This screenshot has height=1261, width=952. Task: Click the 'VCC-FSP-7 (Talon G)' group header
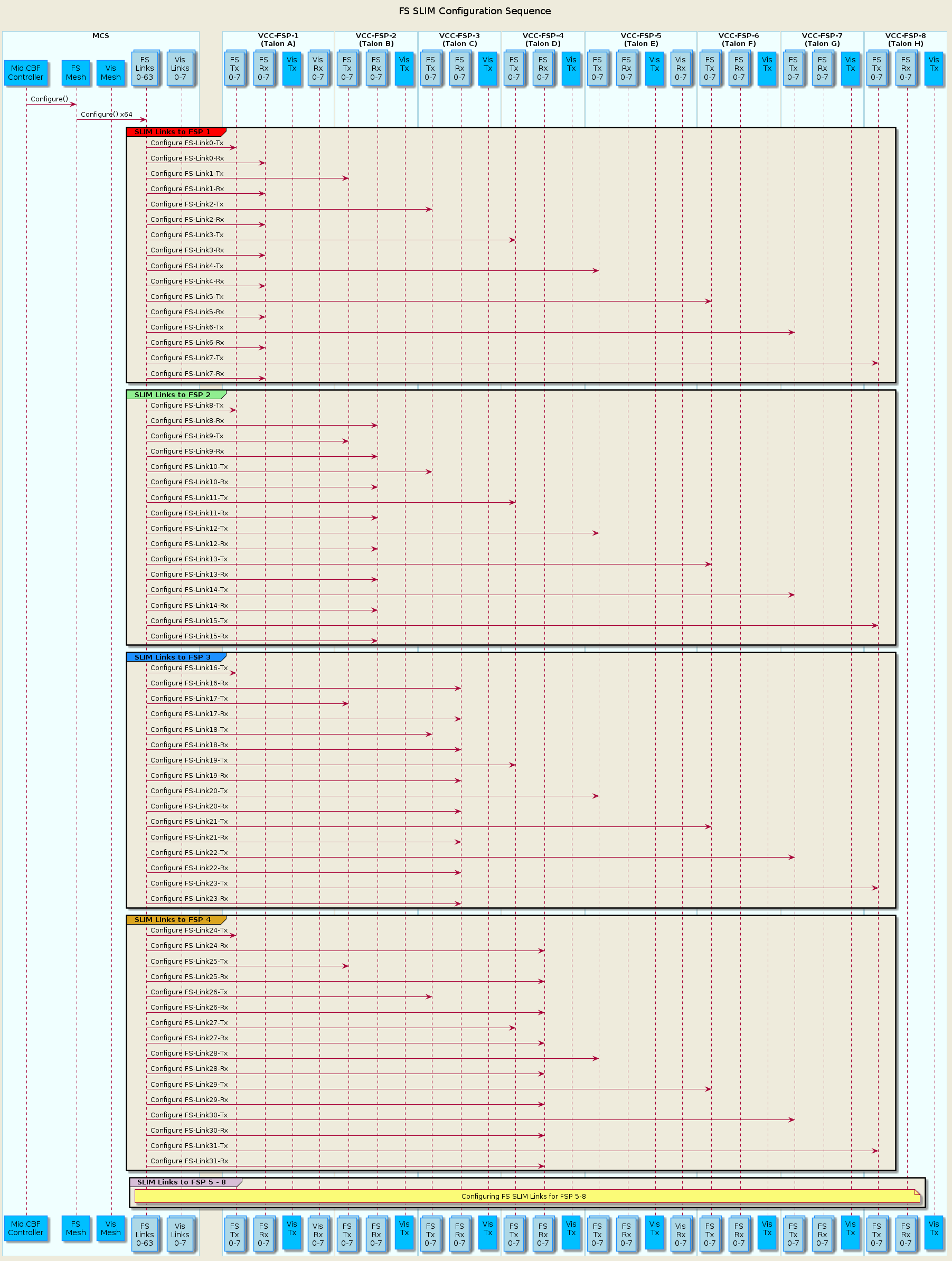822,39
